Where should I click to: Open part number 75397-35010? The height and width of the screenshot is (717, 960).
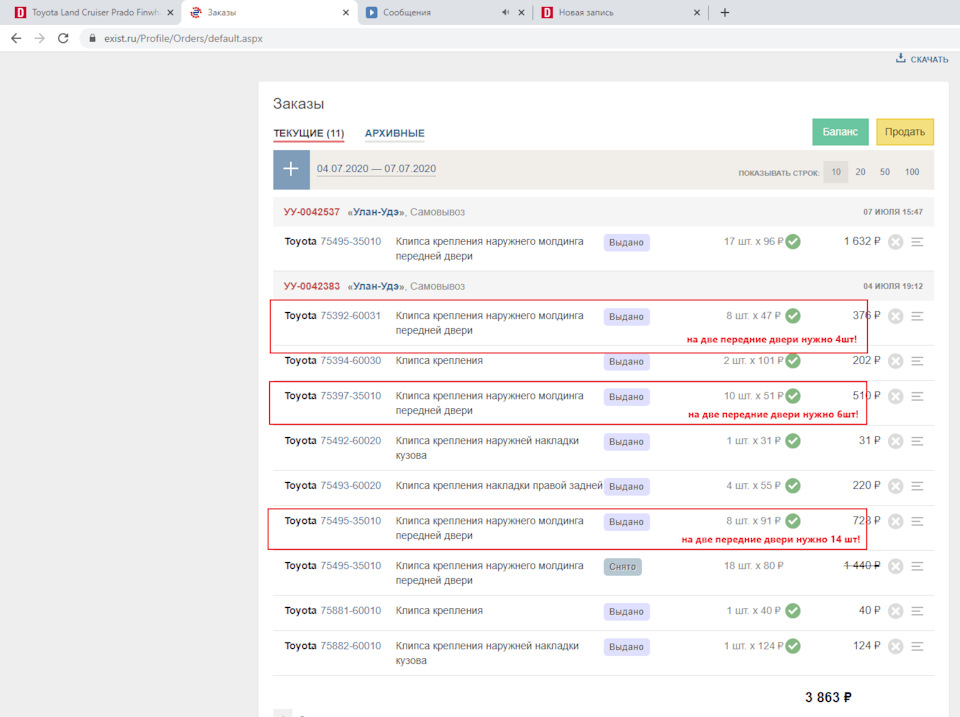(x=350, y=396)
